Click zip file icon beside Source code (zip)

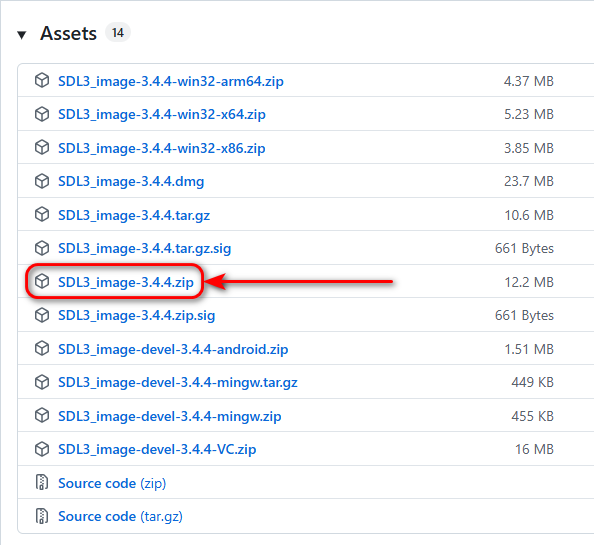(x=42, y=482)
